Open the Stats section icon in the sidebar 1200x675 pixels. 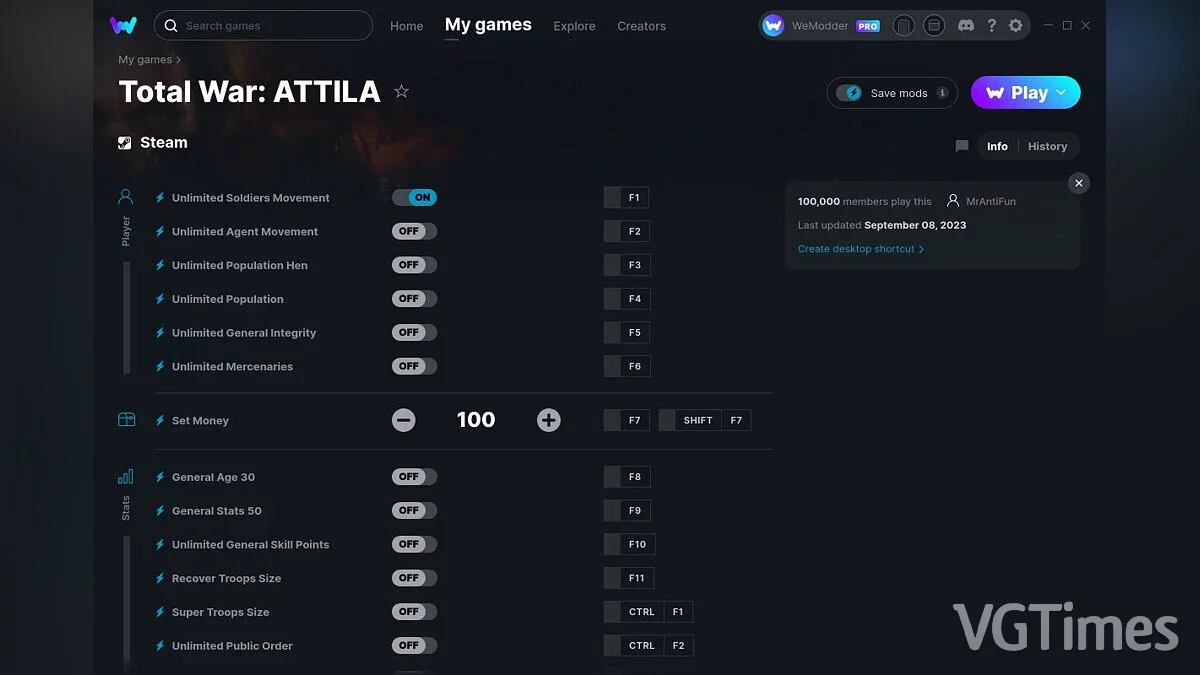coord(125,478)
